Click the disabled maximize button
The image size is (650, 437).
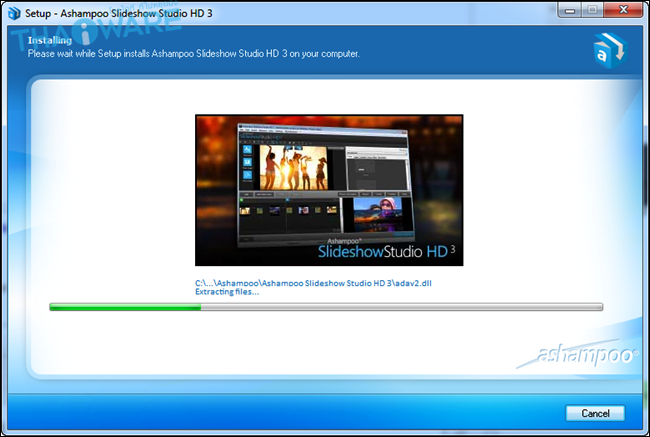592,10
